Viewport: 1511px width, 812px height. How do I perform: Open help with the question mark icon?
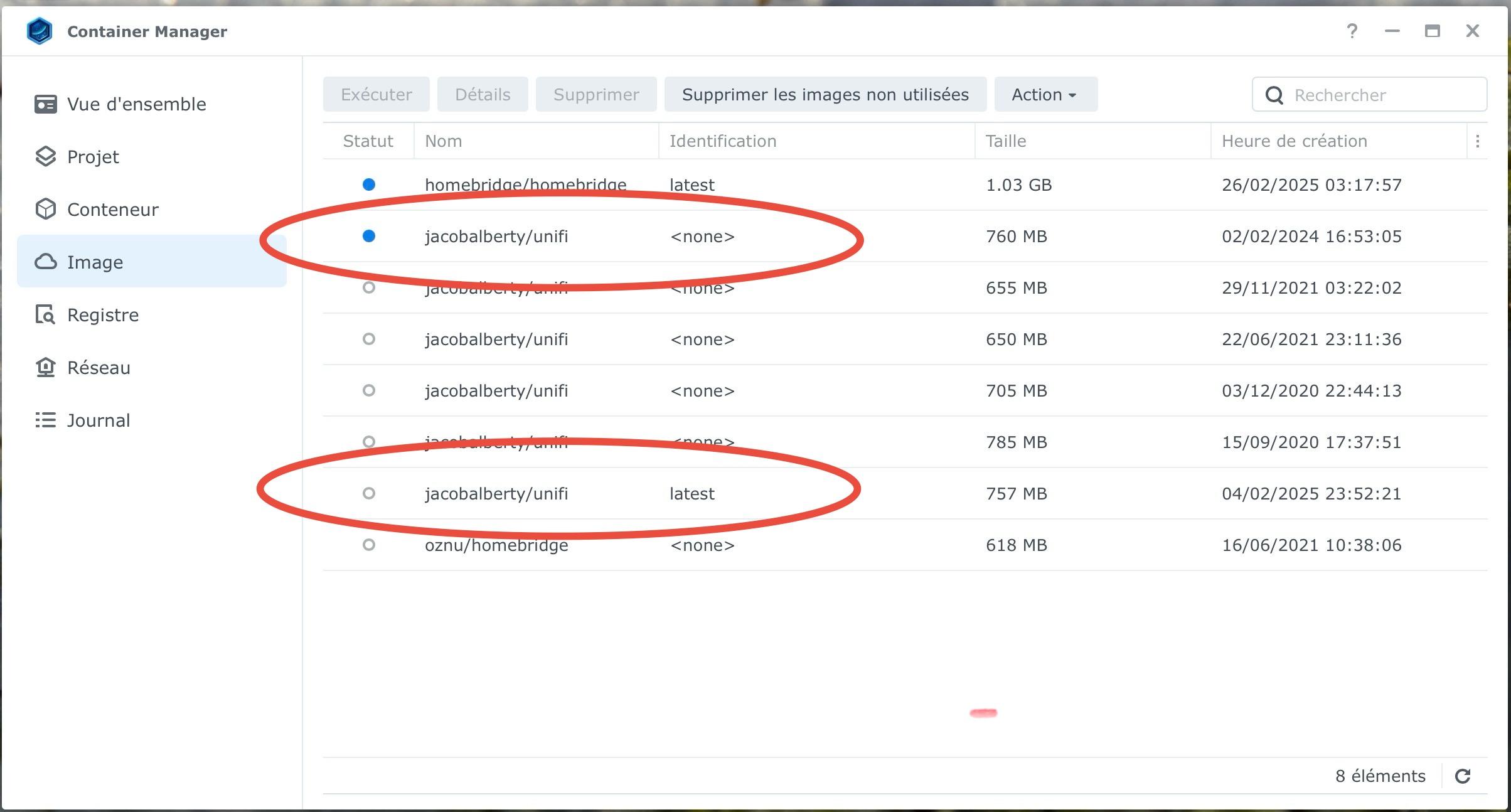coord(1352,31)
